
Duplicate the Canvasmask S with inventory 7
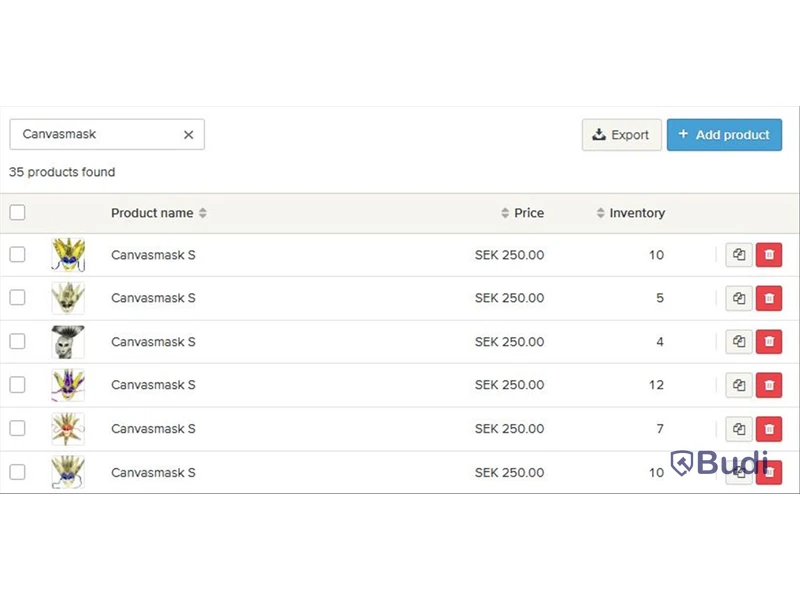(739, 429)
